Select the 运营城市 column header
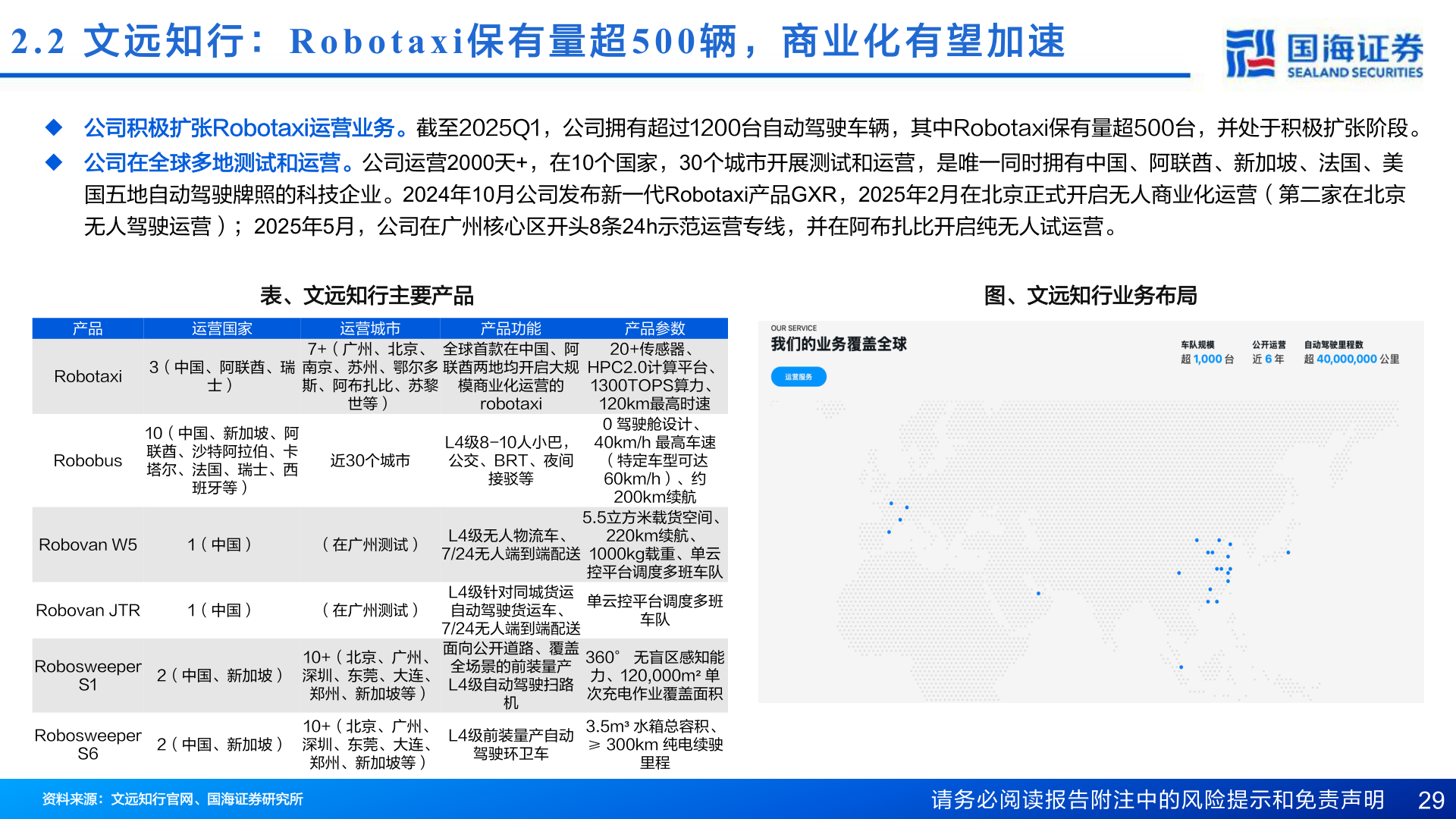This screenshot has height=819, width=1456. 369,328
